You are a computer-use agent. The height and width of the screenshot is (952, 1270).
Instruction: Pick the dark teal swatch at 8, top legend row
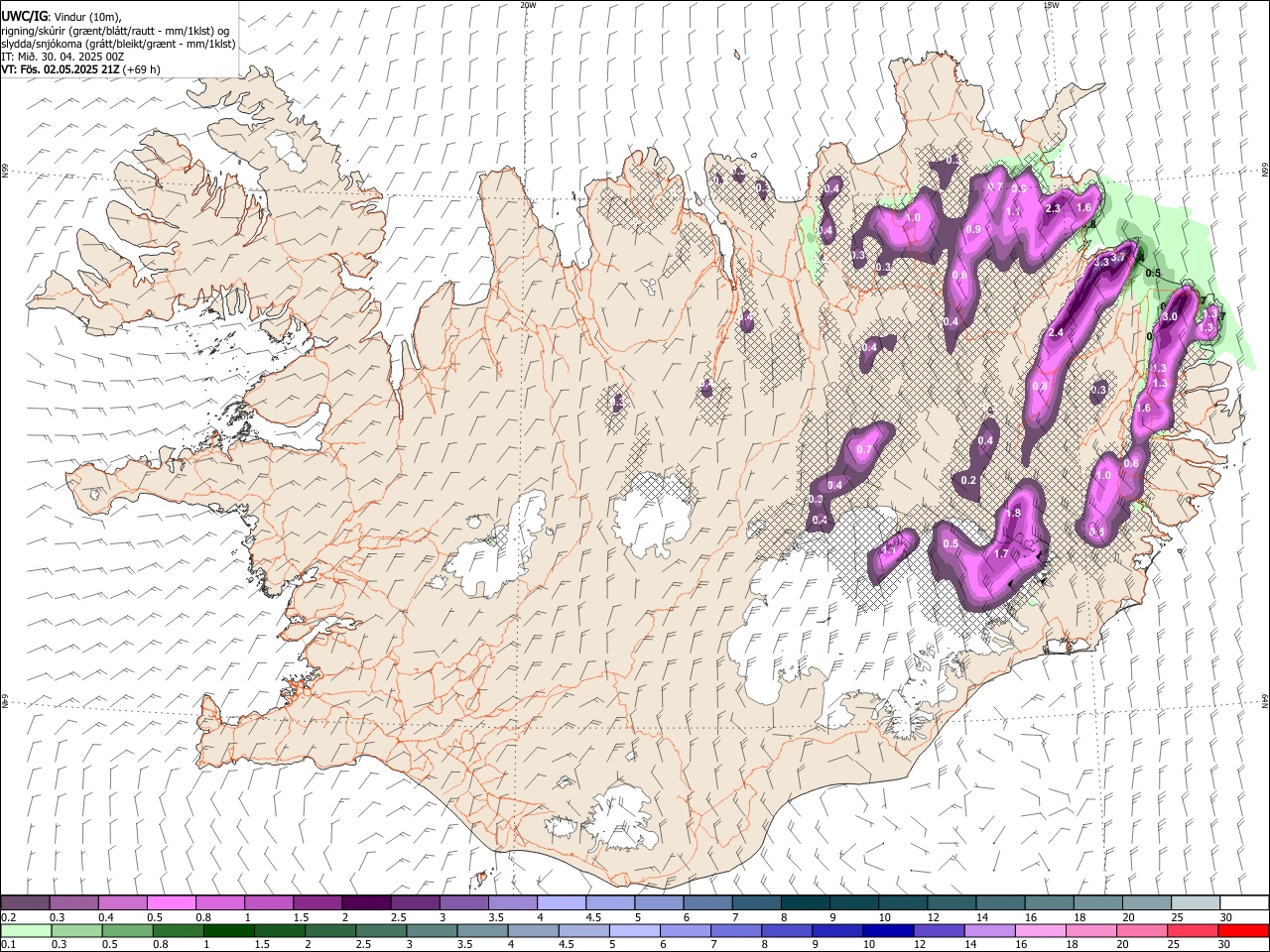[x=805, y=902]
